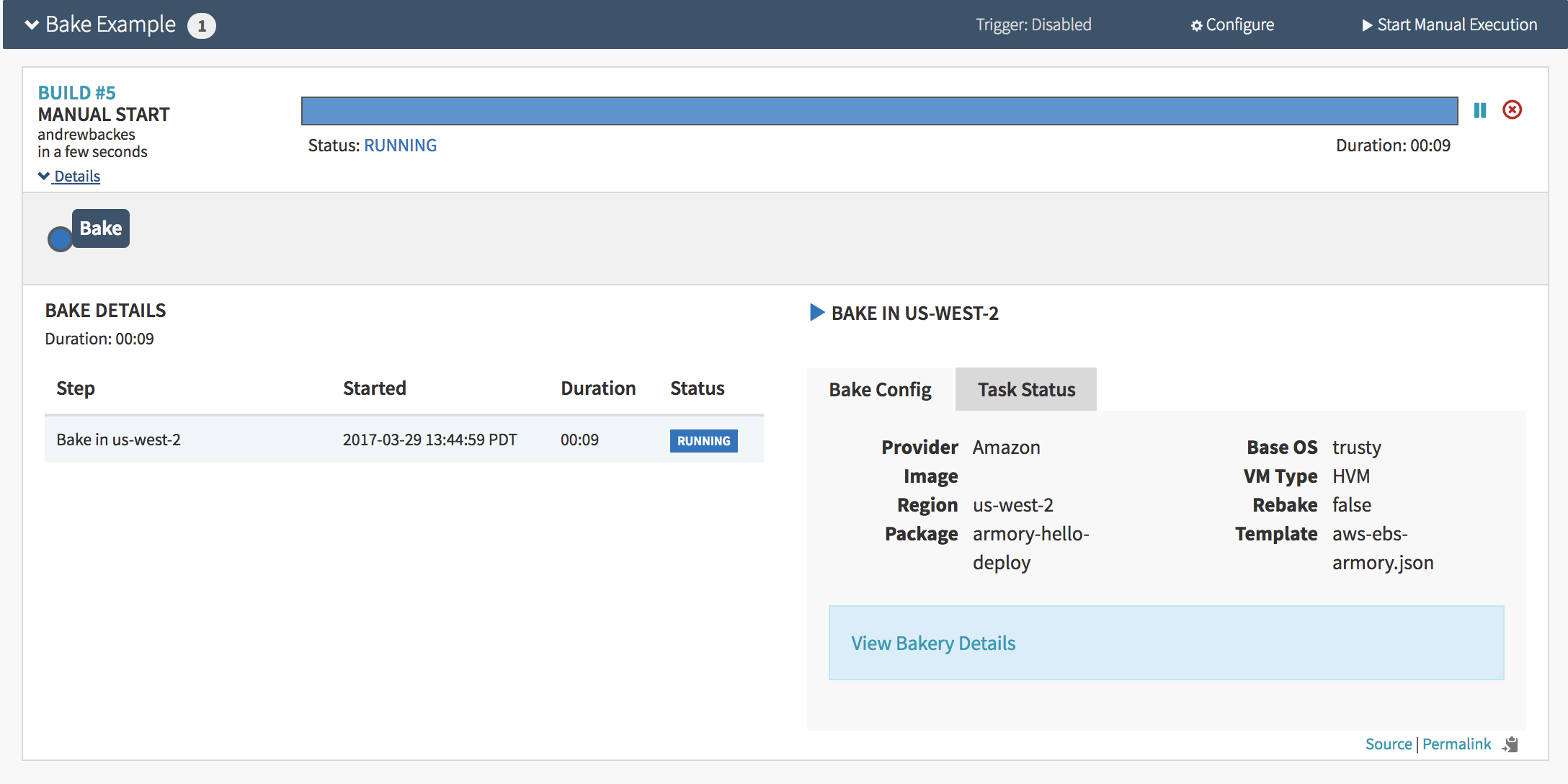The image size is (1568, 784).
Task: Select the Bake Config tab
Action: click(880, 390)
